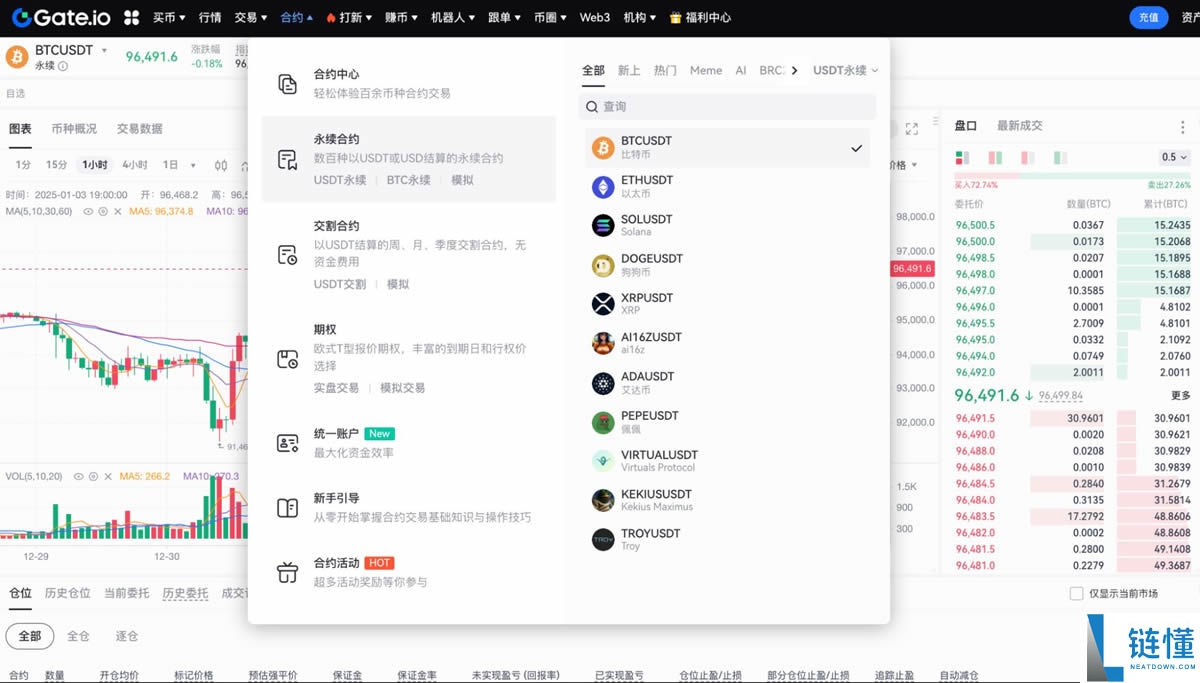The width and height of the screenshot is (1200, 683).
Task: Click the 查询 search input field
Action: [x=729, y=107]
